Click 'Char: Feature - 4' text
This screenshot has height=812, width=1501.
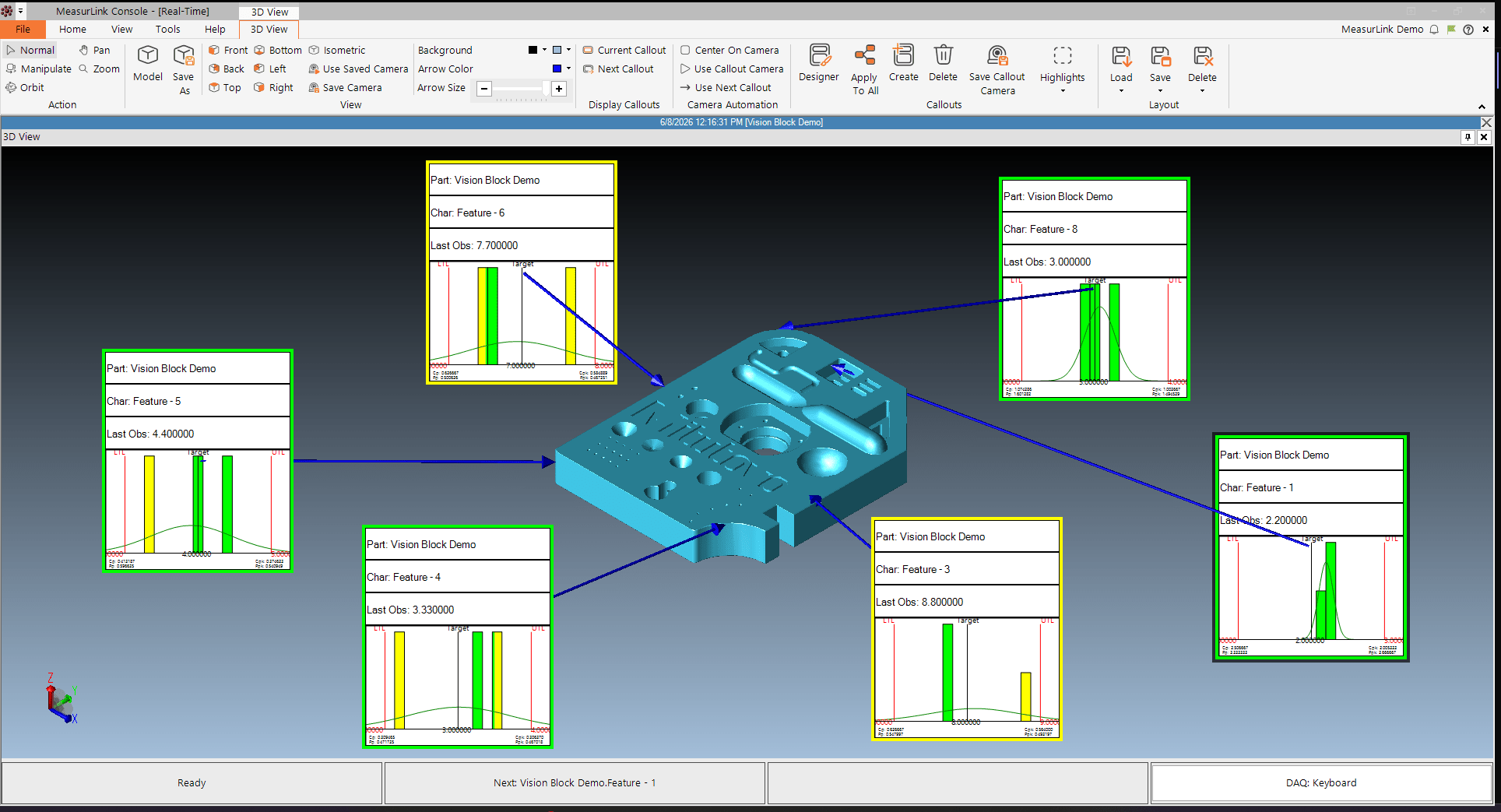click(403, 577)
